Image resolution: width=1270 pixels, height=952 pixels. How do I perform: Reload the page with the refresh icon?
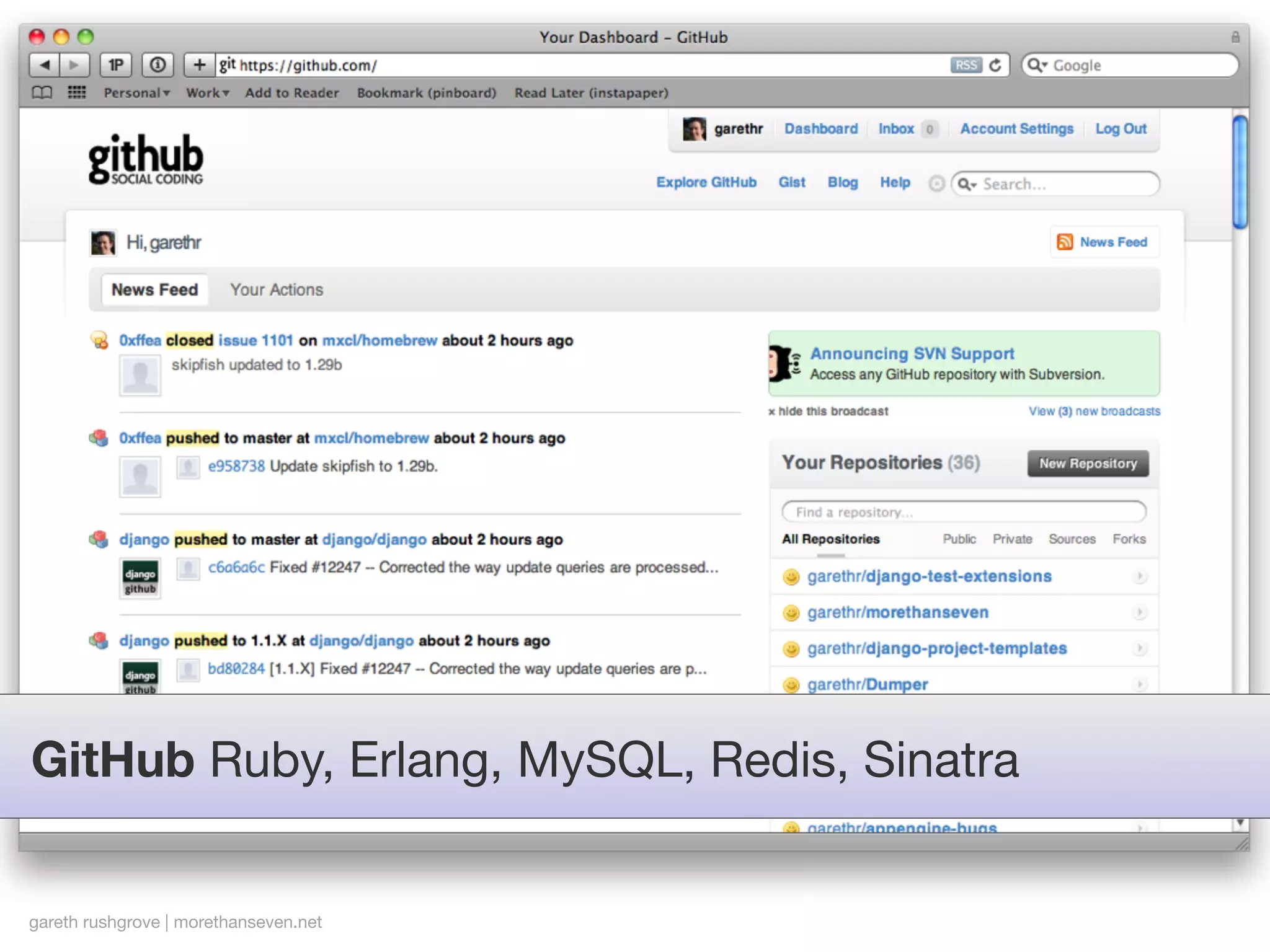995,65
